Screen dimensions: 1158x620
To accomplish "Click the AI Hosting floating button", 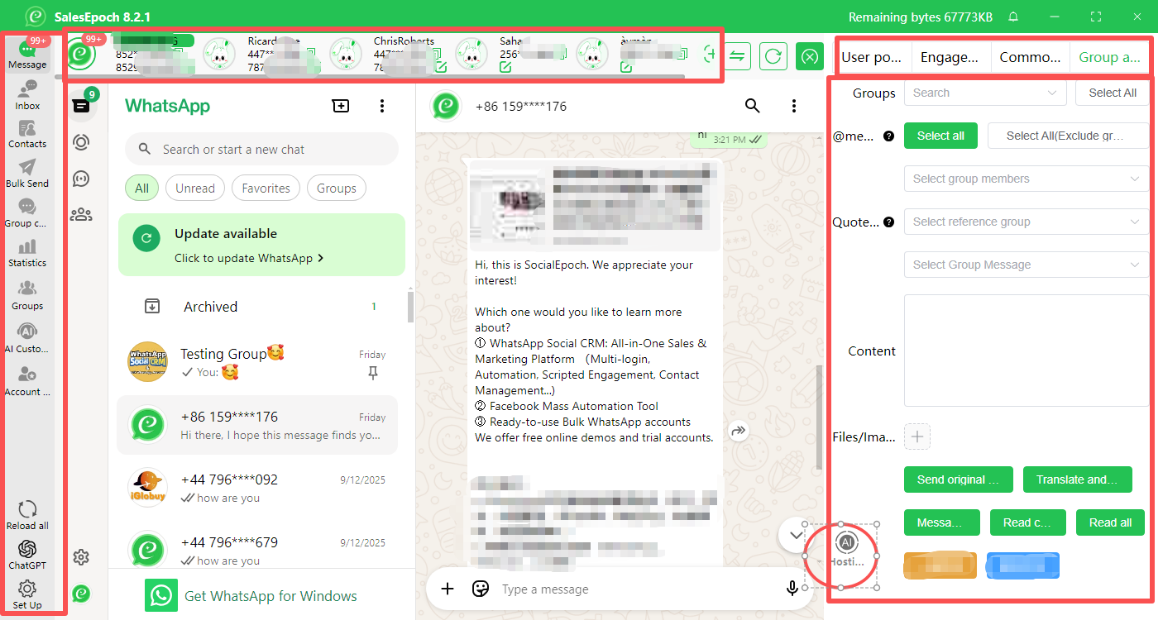I will tap(846, 550).
